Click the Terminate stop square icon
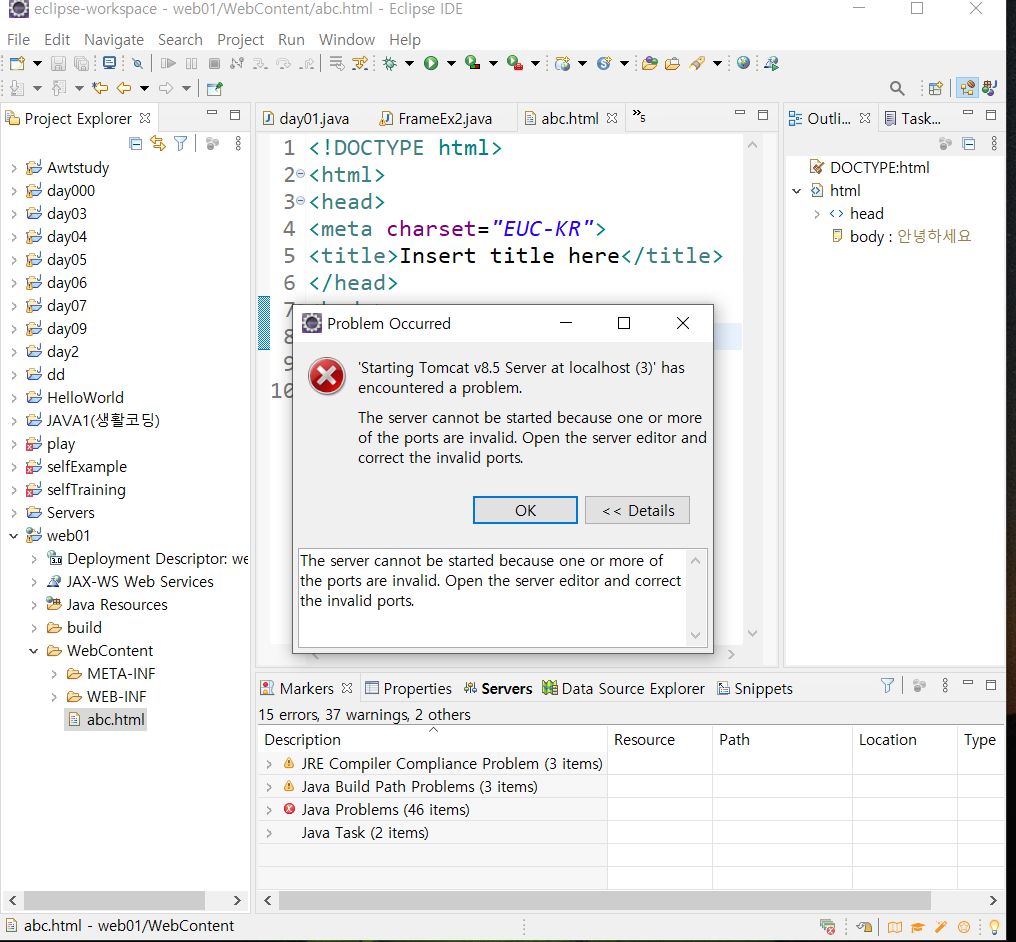 click(214, 63)
